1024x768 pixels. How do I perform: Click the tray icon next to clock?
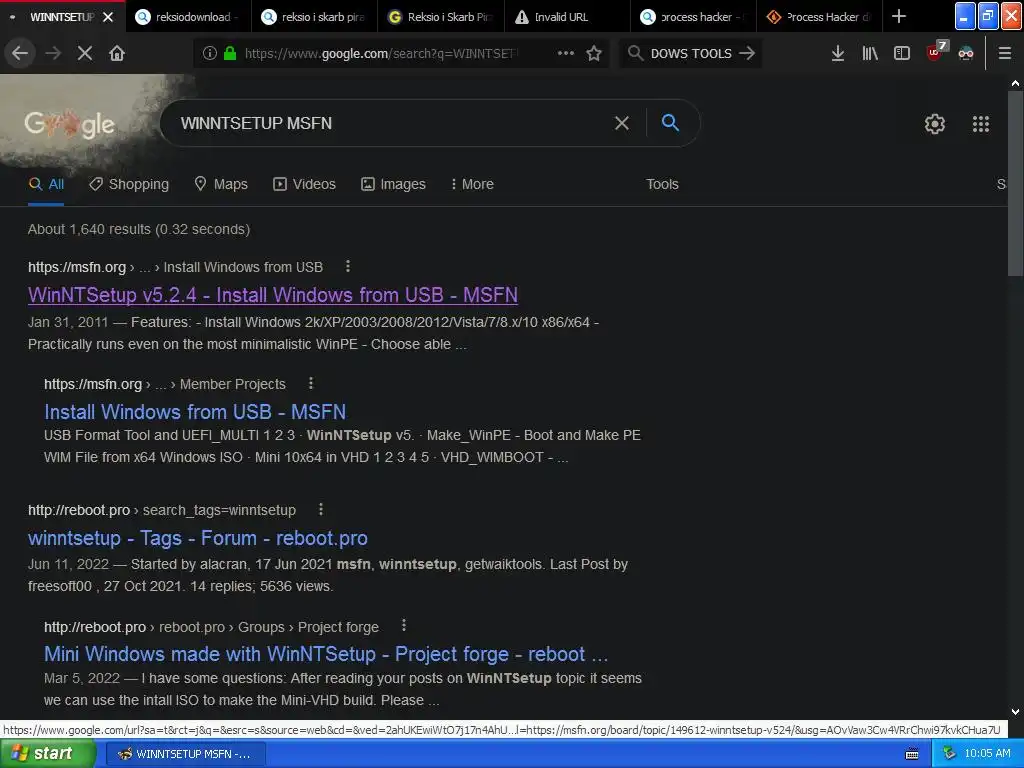tap(949, 754)
